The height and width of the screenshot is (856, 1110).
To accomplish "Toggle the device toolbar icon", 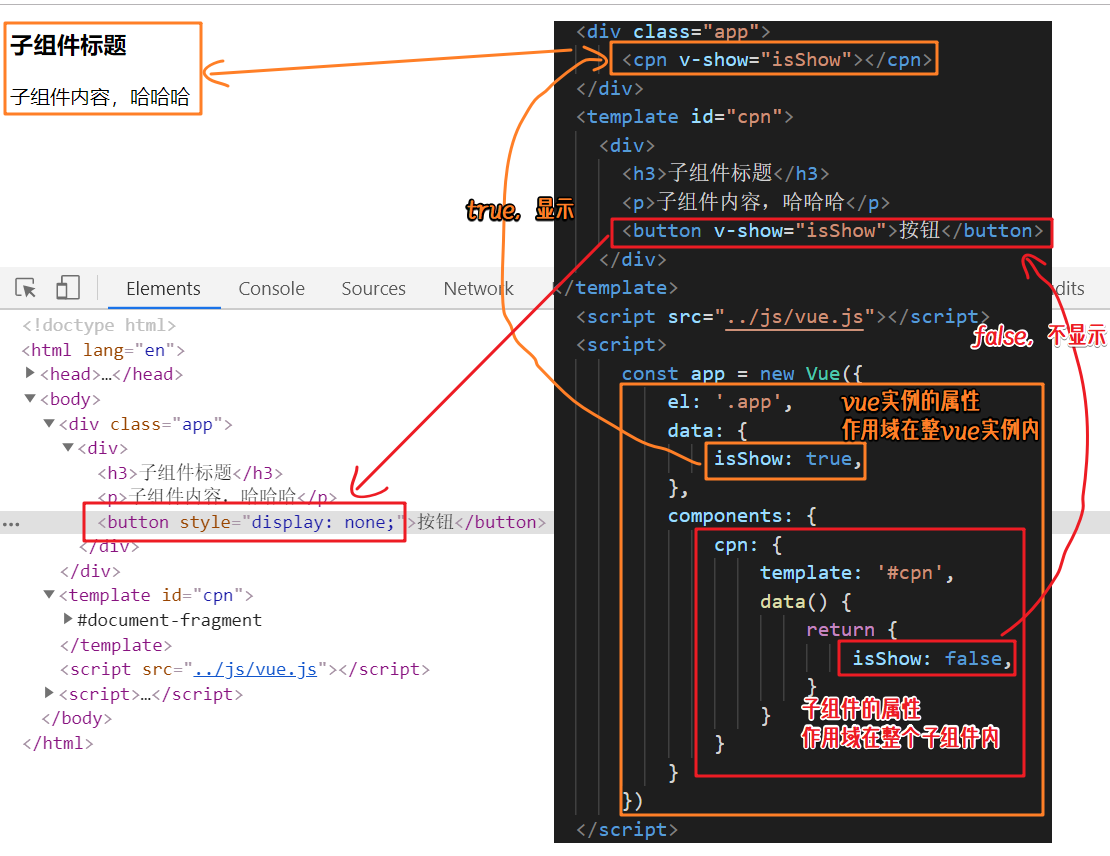I will point(68,287).
